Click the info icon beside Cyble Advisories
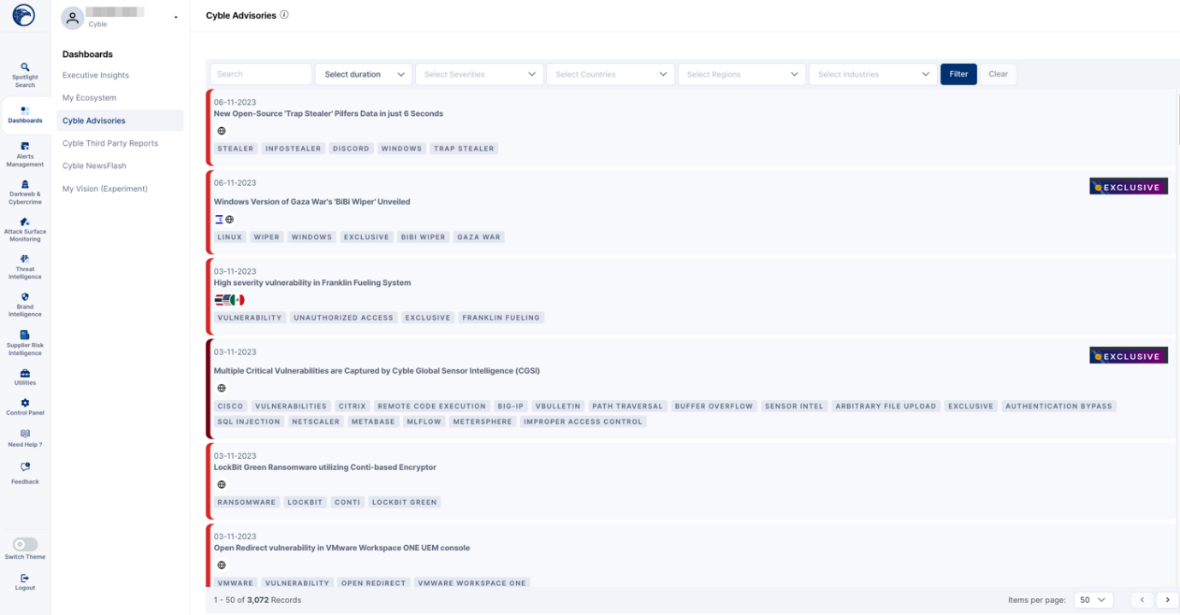This screenshot has width=1180, height=615. (x=284, y=14)
